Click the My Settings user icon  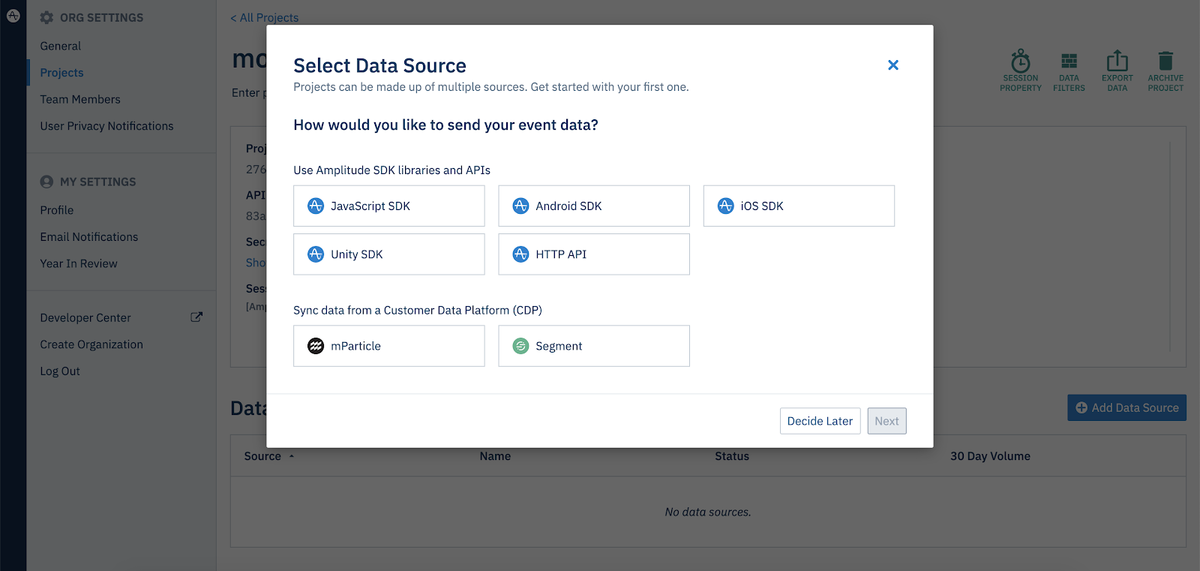point(46,182)
